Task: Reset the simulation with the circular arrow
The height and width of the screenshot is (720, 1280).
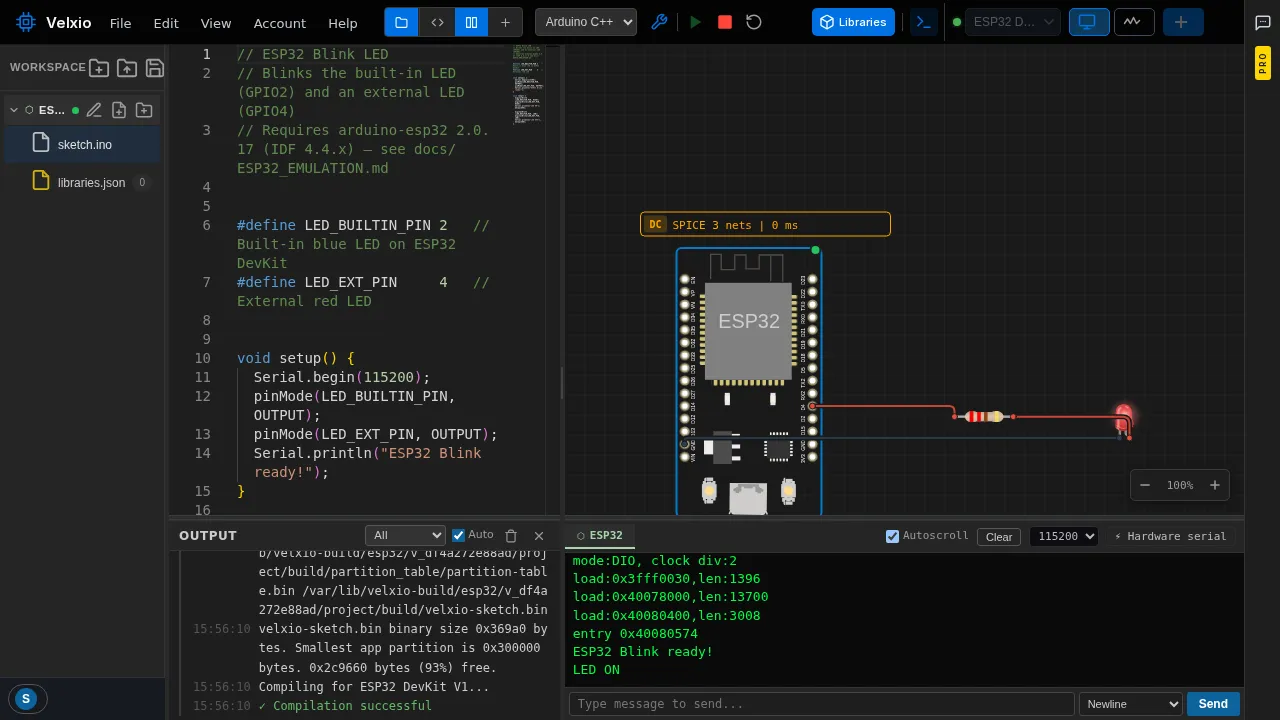Action: pyautogui.click(x=754, y=22)
